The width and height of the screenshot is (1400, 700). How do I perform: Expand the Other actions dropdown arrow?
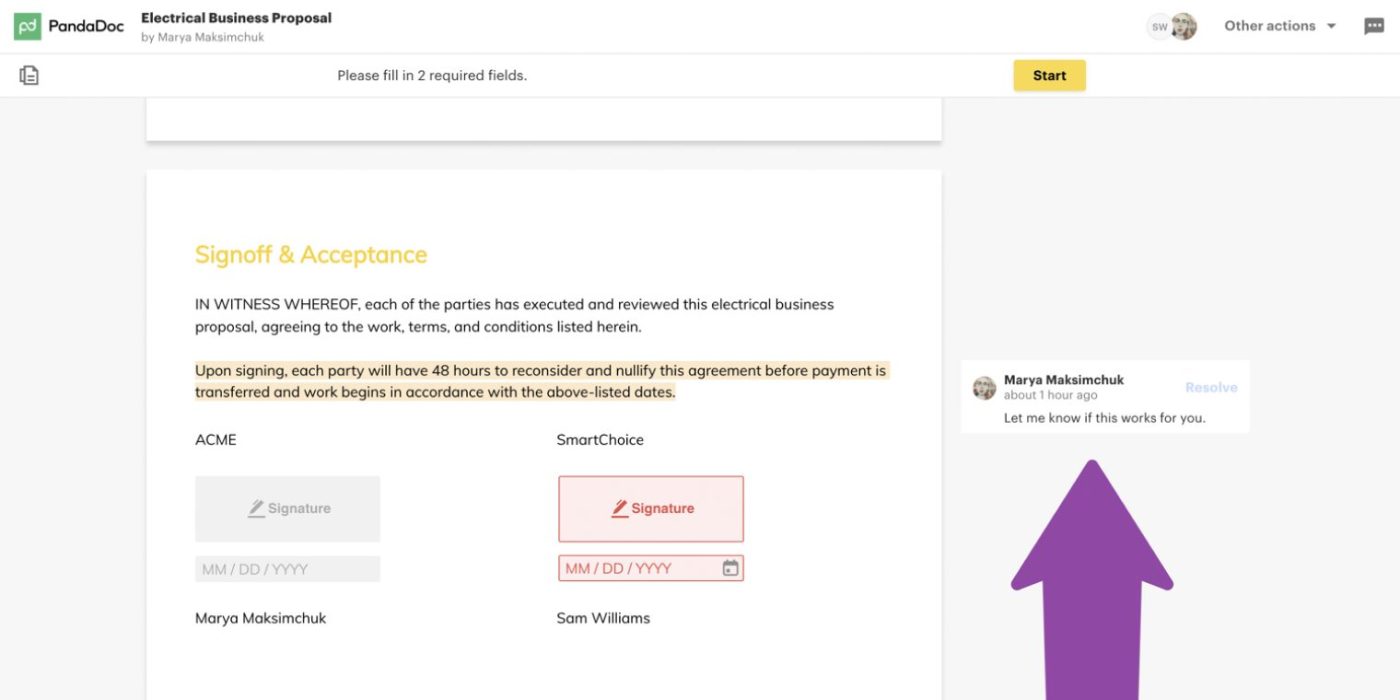click(1331, 26)
